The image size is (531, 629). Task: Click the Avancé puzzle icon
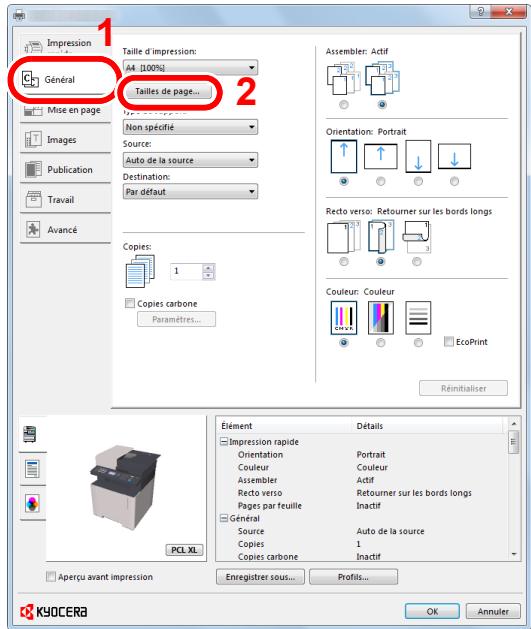tap(33, 229)
